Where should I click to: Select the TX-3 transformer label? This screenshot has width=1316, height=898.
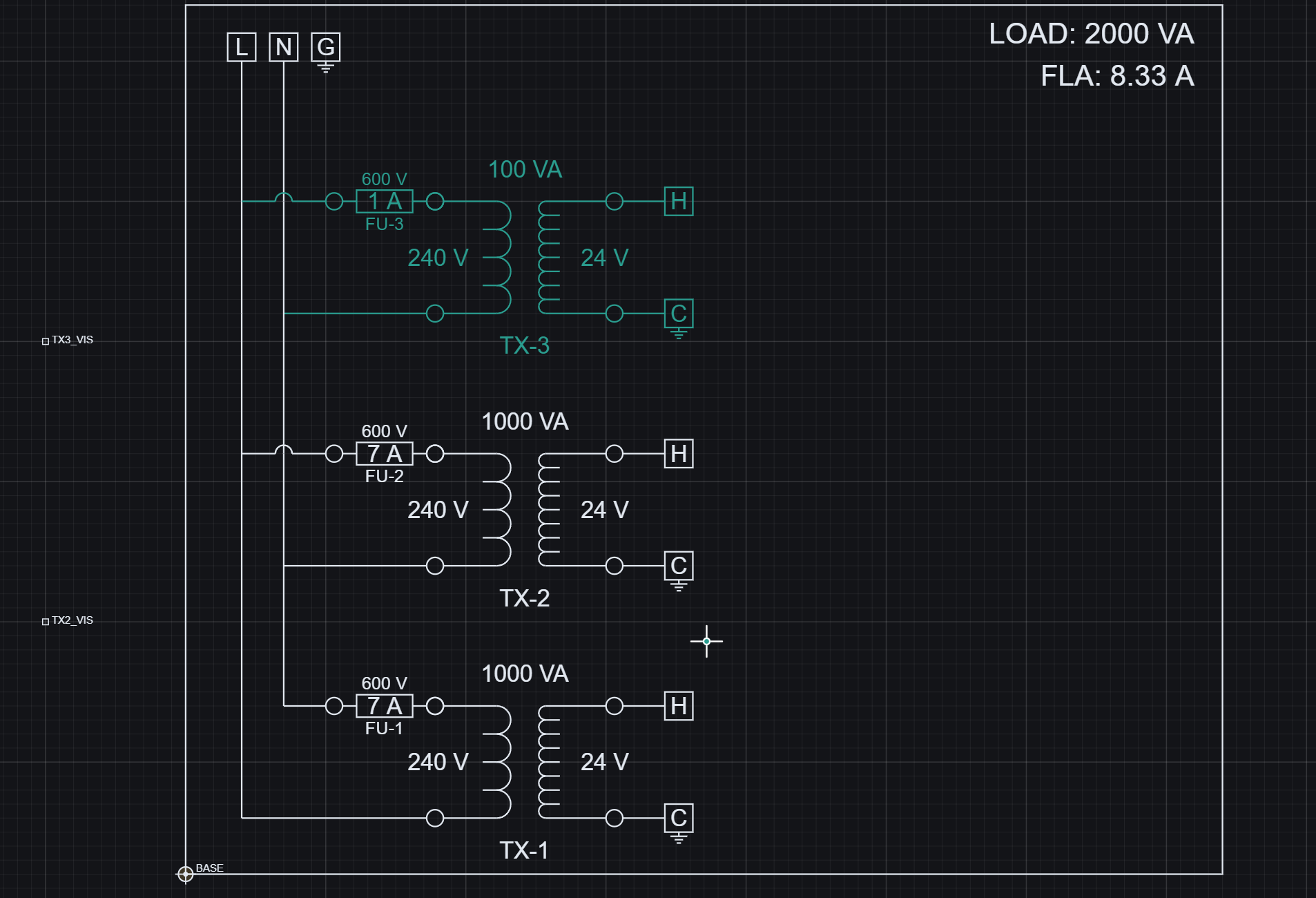(x=525, y=345)
